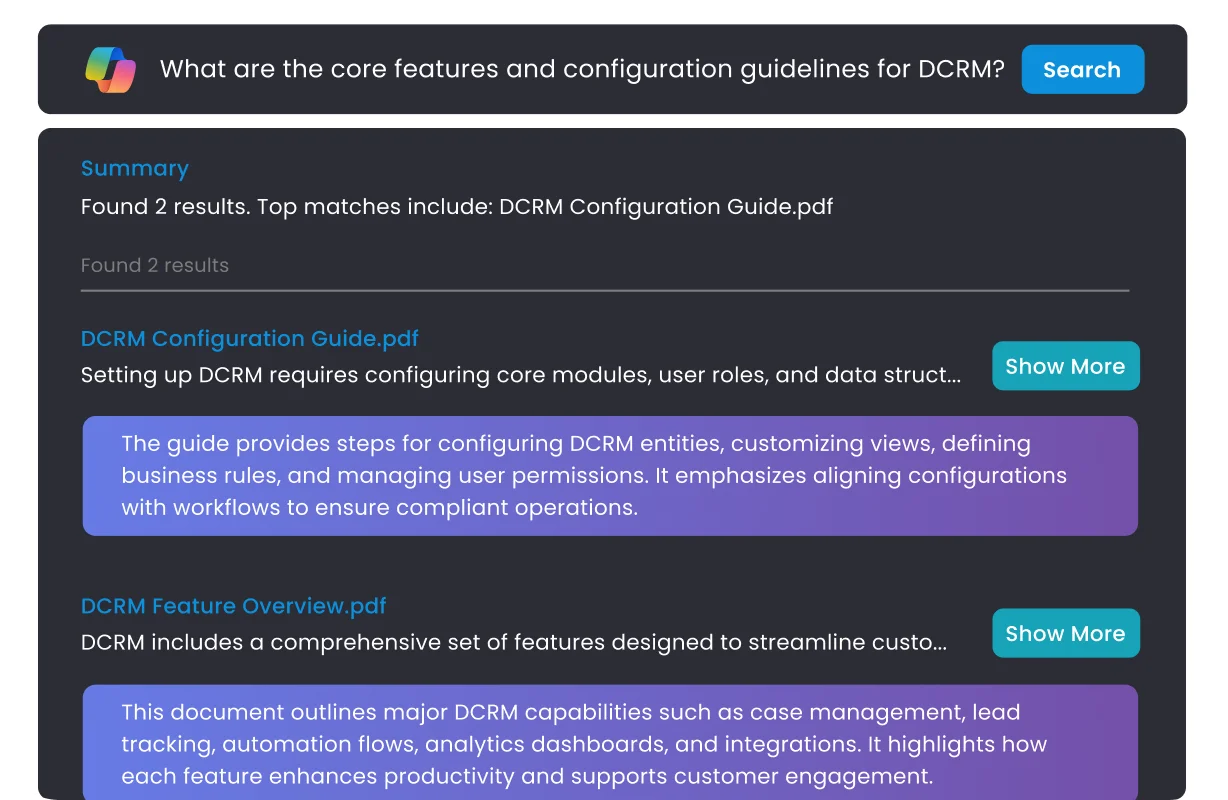Screen dimensions: 1228x800
Task: Expand the Configuration Guide result details
Action: pyautogui.click(x=1065, y=366)
